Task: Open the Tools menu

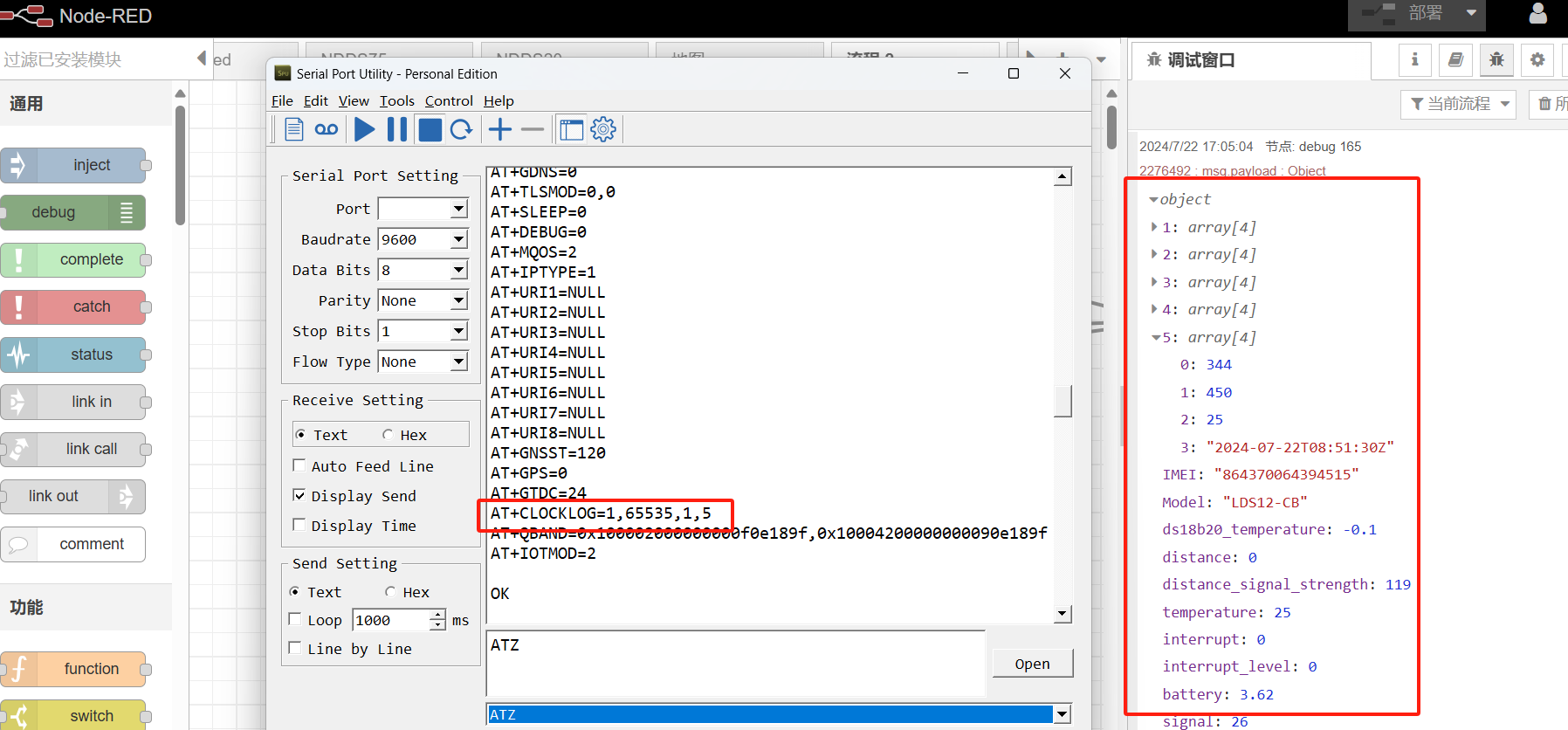Action: click(397, 101)
